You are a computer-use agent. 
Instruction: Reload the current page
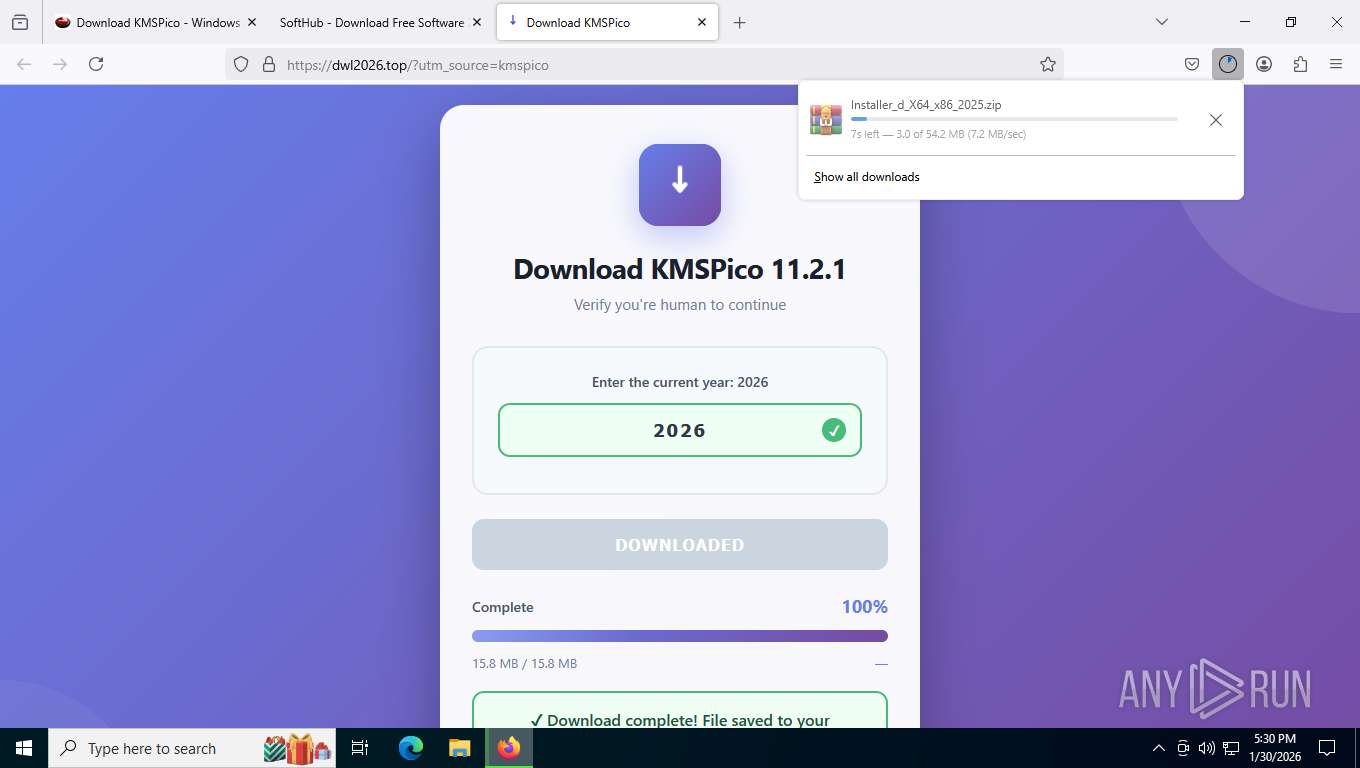pyautogui.click(x=96, y=64)
